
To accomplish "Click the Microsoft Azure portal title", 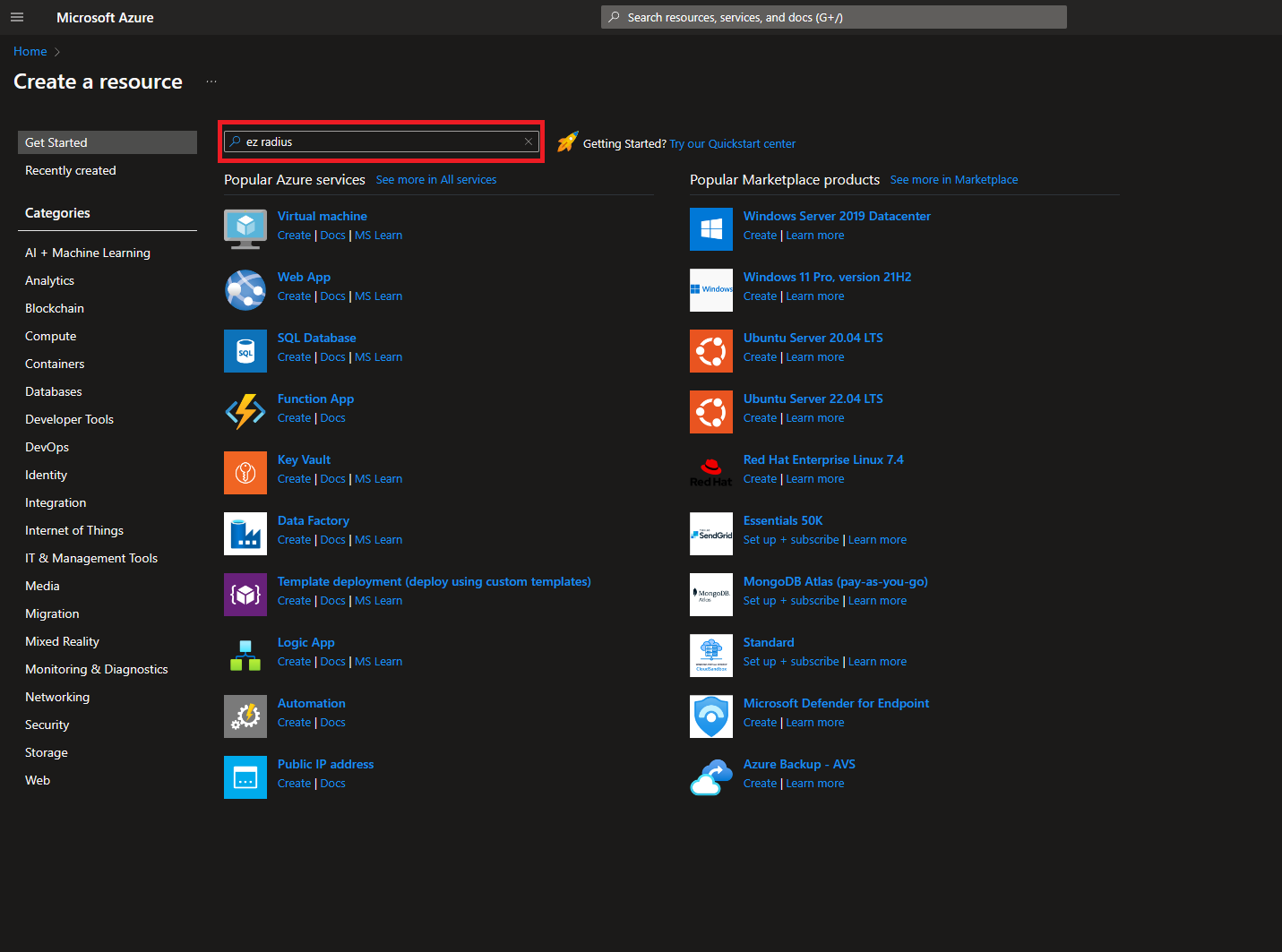I will (x=105, y=17).
